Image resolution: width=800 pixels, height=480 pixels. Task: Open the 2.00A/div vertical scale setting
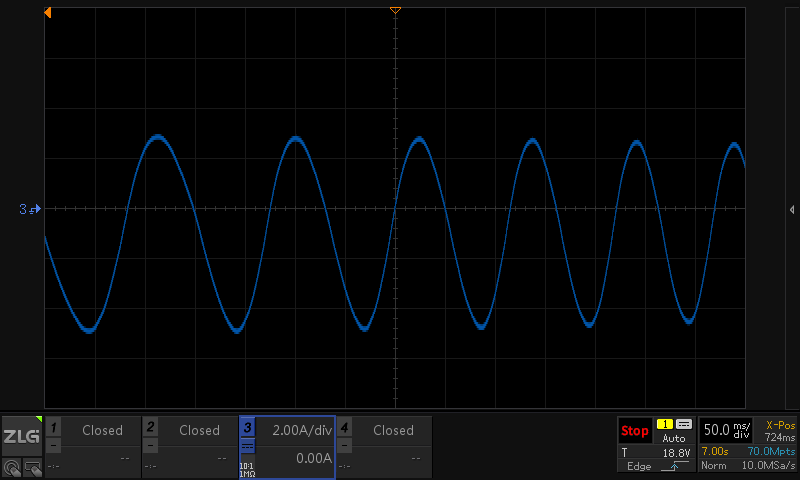pos(301,430)
